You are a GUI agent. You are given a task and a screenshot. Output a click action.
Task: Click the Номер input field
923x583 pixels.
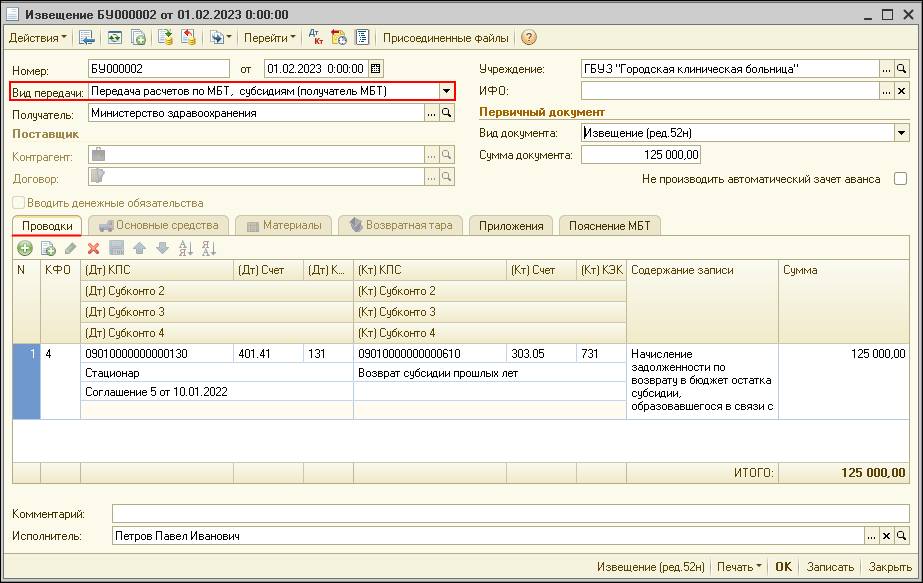coord(159,69)
